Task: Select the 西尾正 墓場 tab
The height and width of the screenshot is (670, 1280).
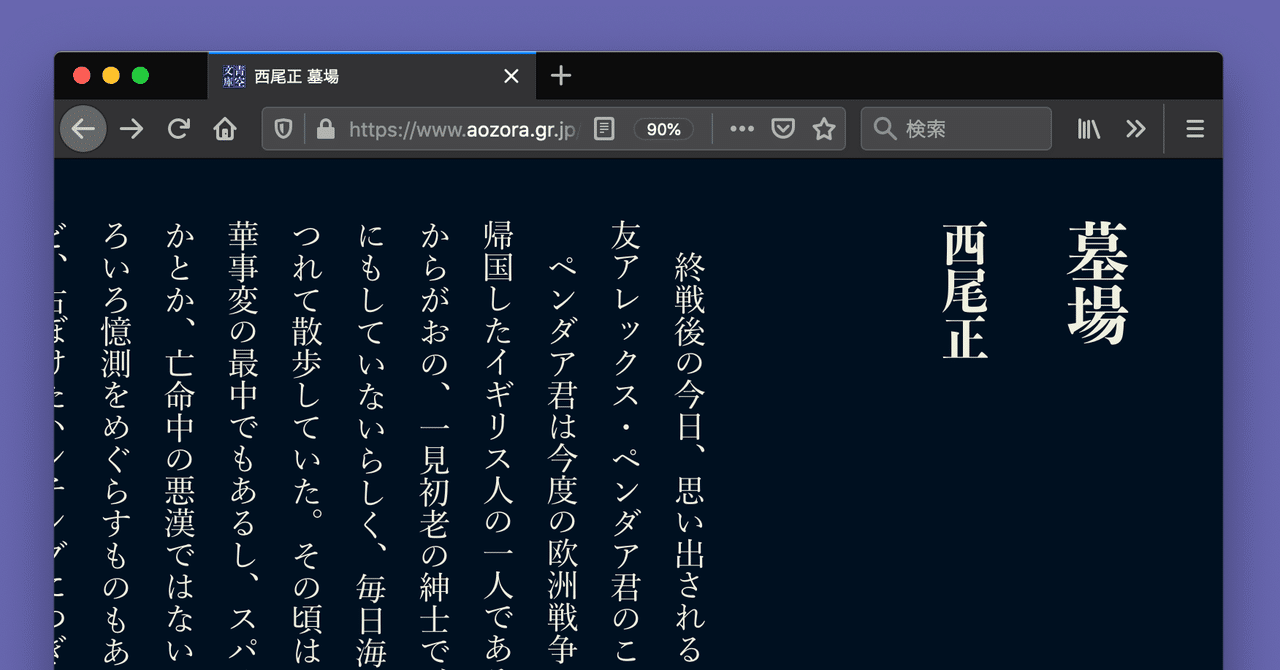Action: click(x=372, y=76)
